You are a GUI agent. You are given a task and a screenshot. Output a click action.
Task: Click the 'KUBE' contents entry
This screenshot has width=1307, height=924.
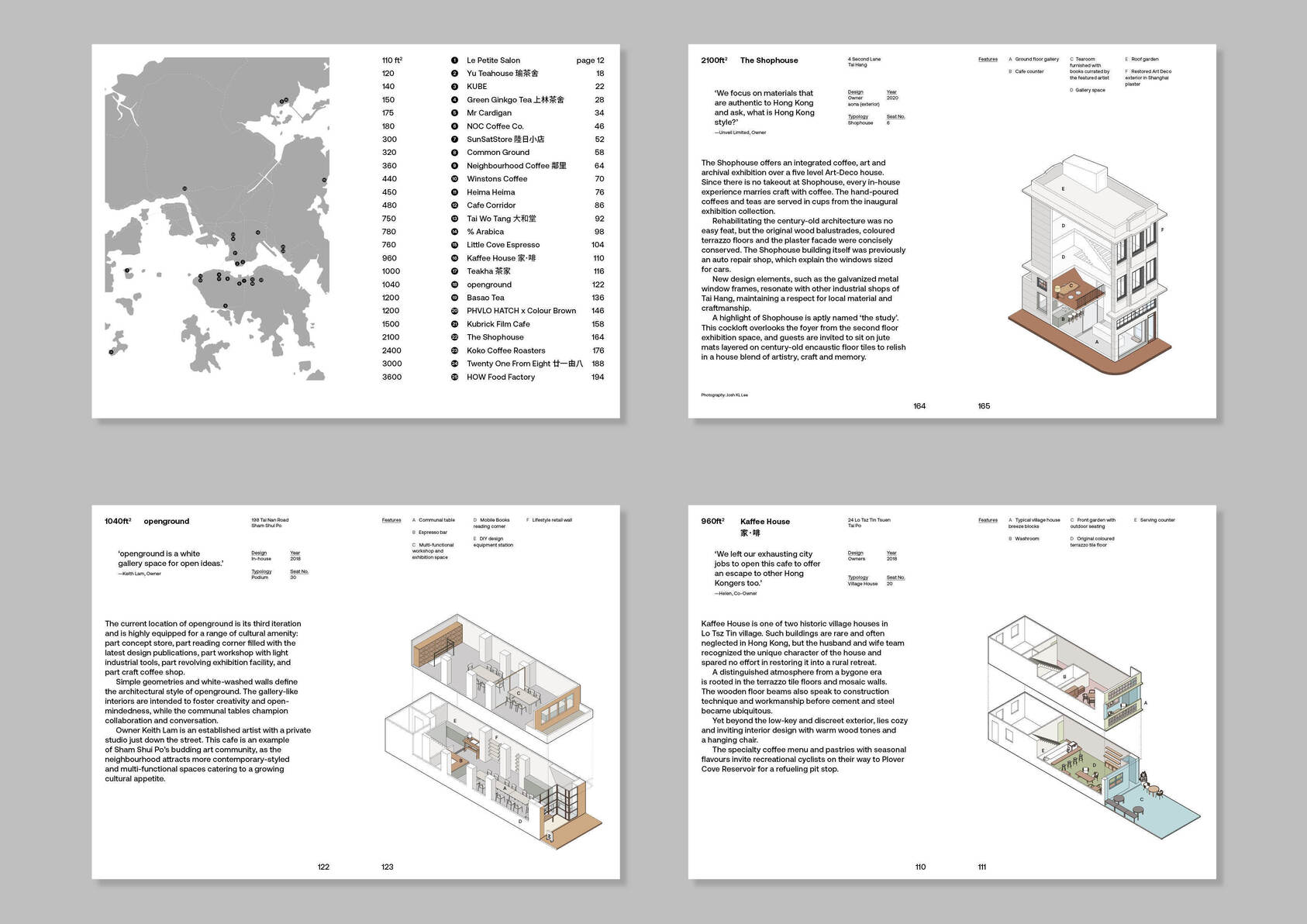pyautogui.click(x=477, y=87)
